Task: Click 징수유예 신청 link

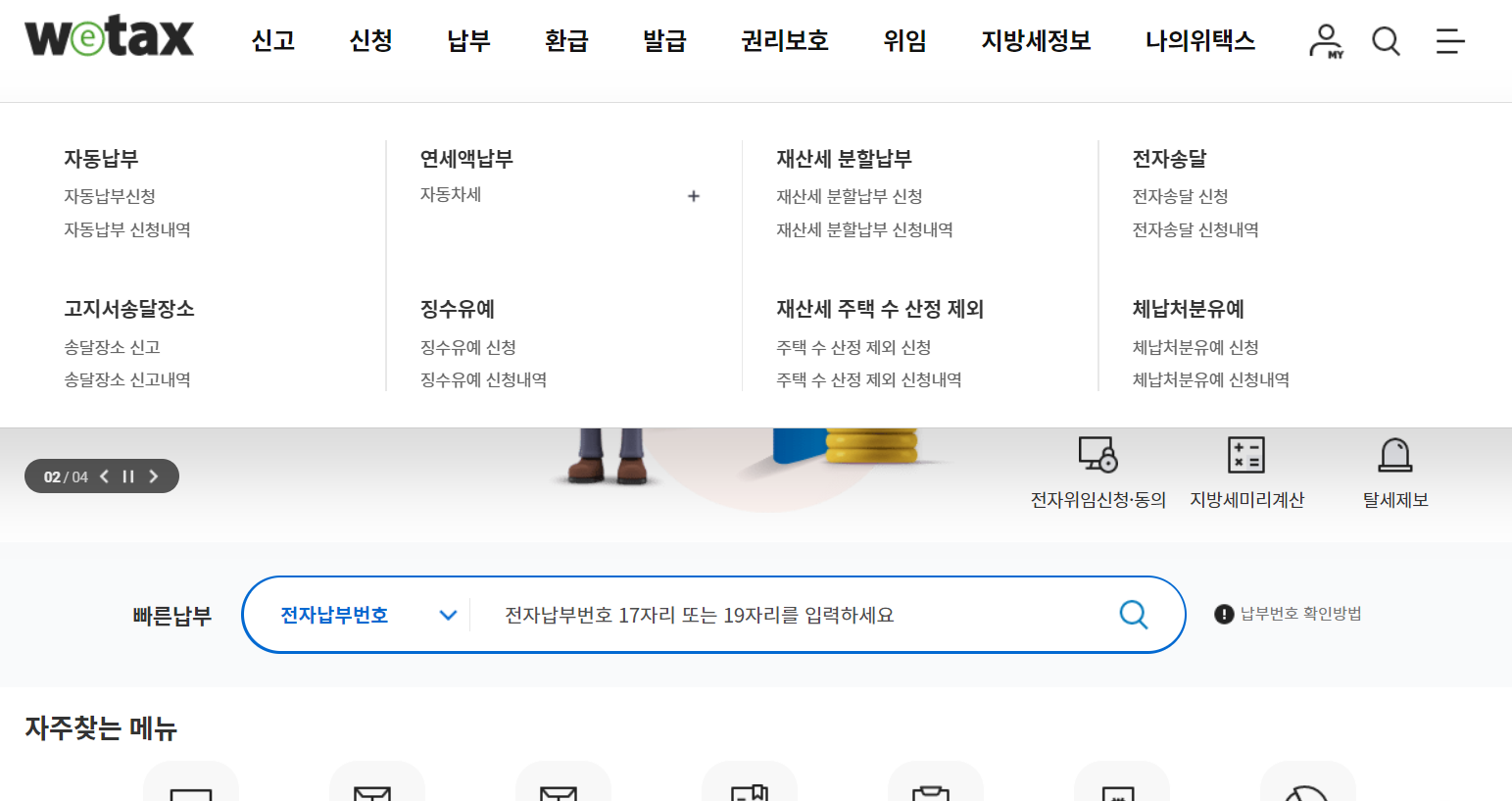Action: (468, 347)
